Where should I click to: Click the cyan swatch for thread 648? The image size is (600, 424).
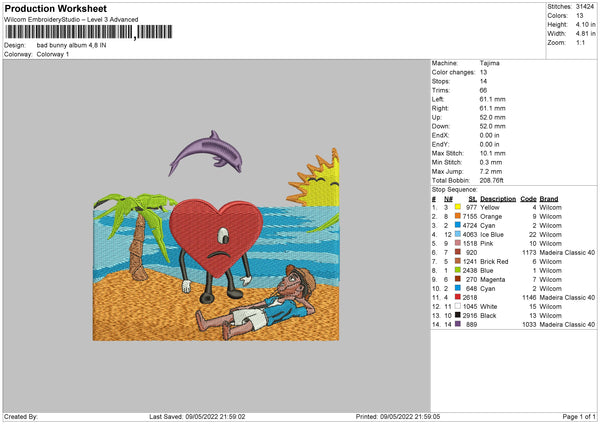click(458, 288)
